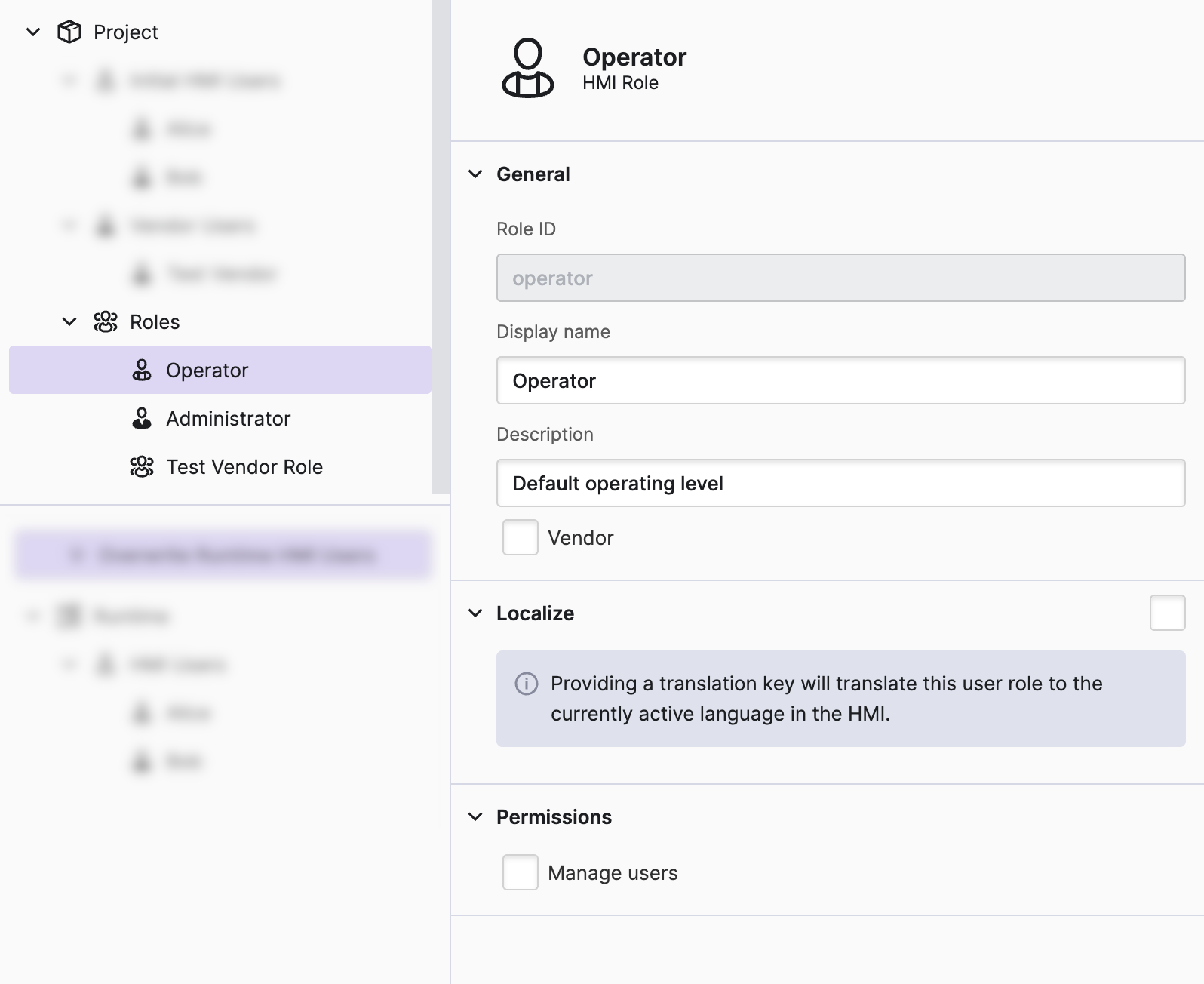Click the info icon in translation notice

(x=527, y=684)
